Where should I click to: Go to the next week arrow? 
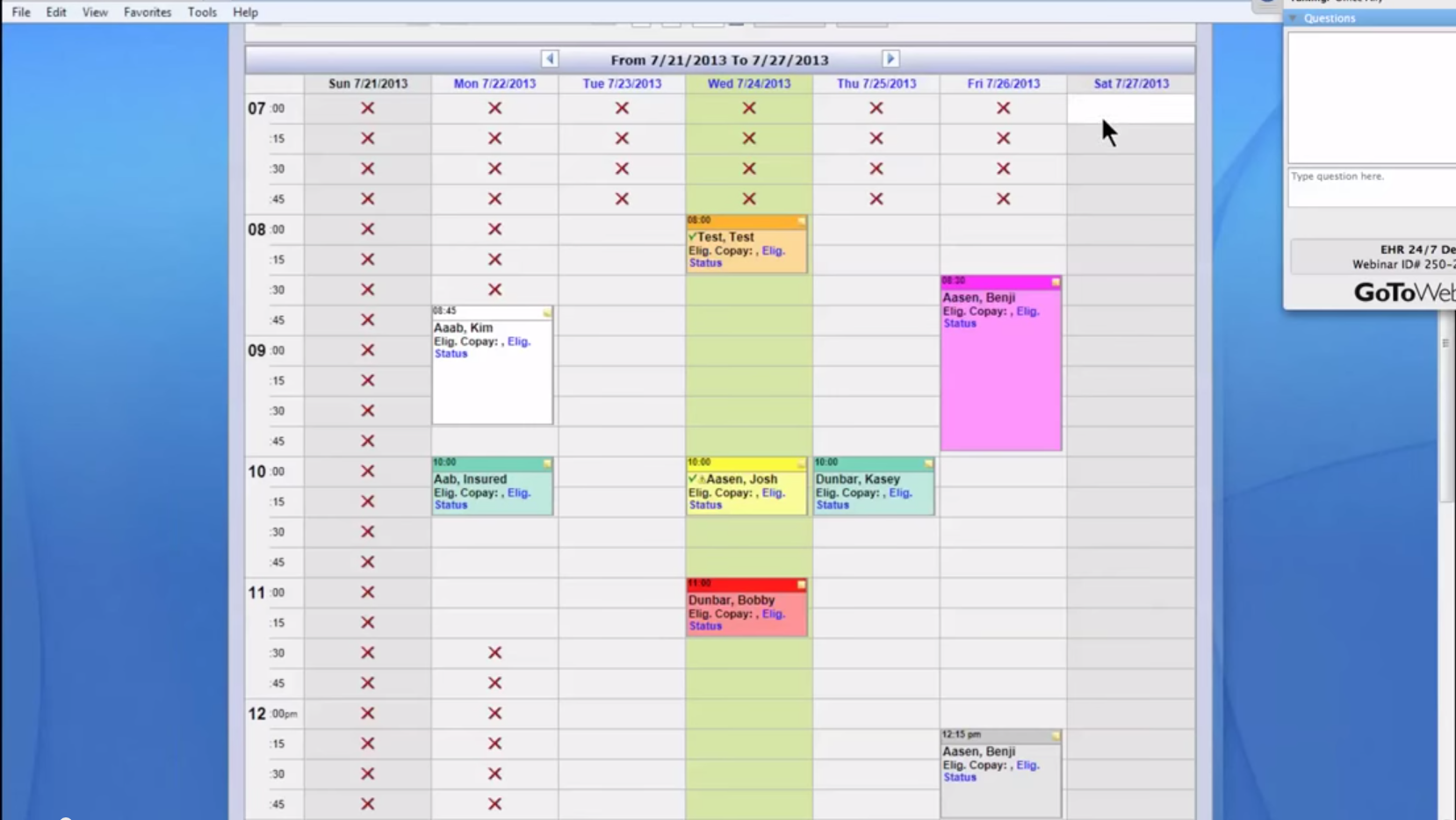[x=890, y=59]
